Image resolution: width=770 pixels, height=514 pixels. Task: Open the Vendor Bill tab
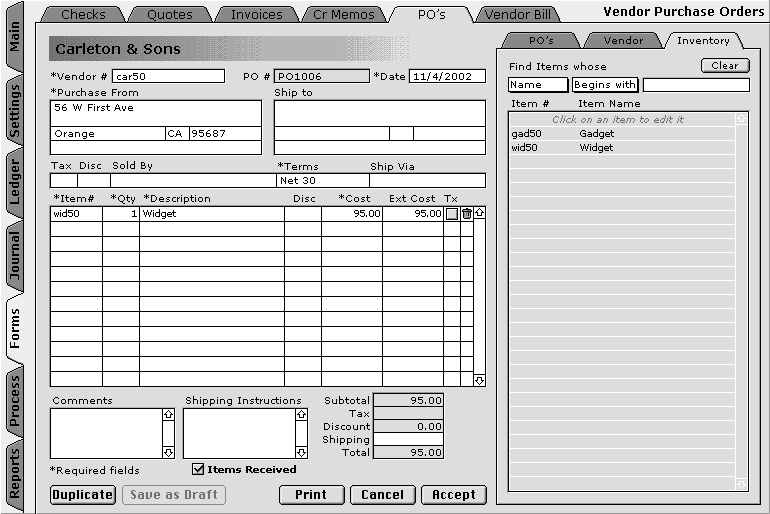[x=518, y=15]
